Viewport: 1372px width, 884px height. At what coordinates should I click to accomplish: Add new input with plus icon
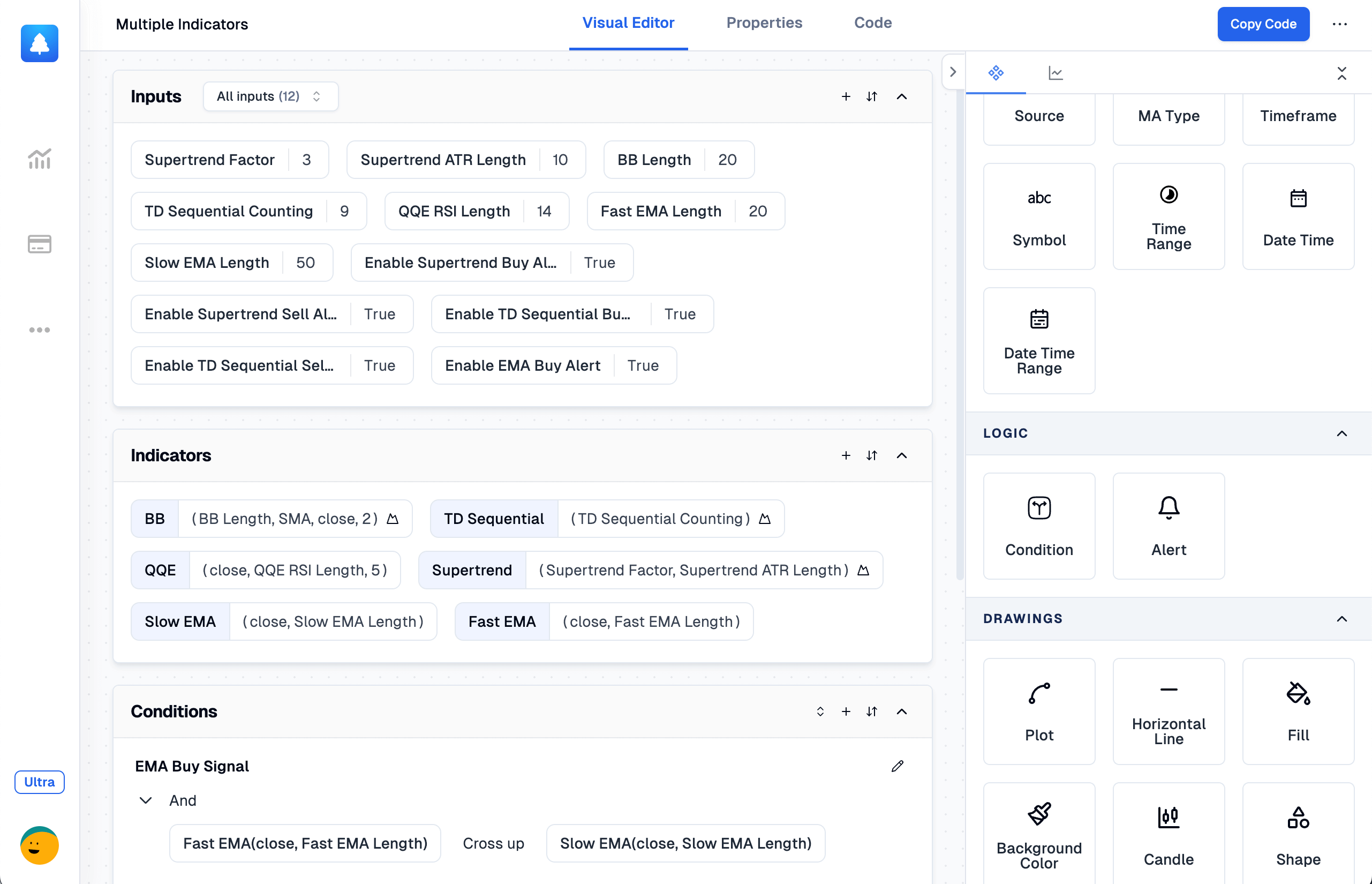tap(845, 96)
